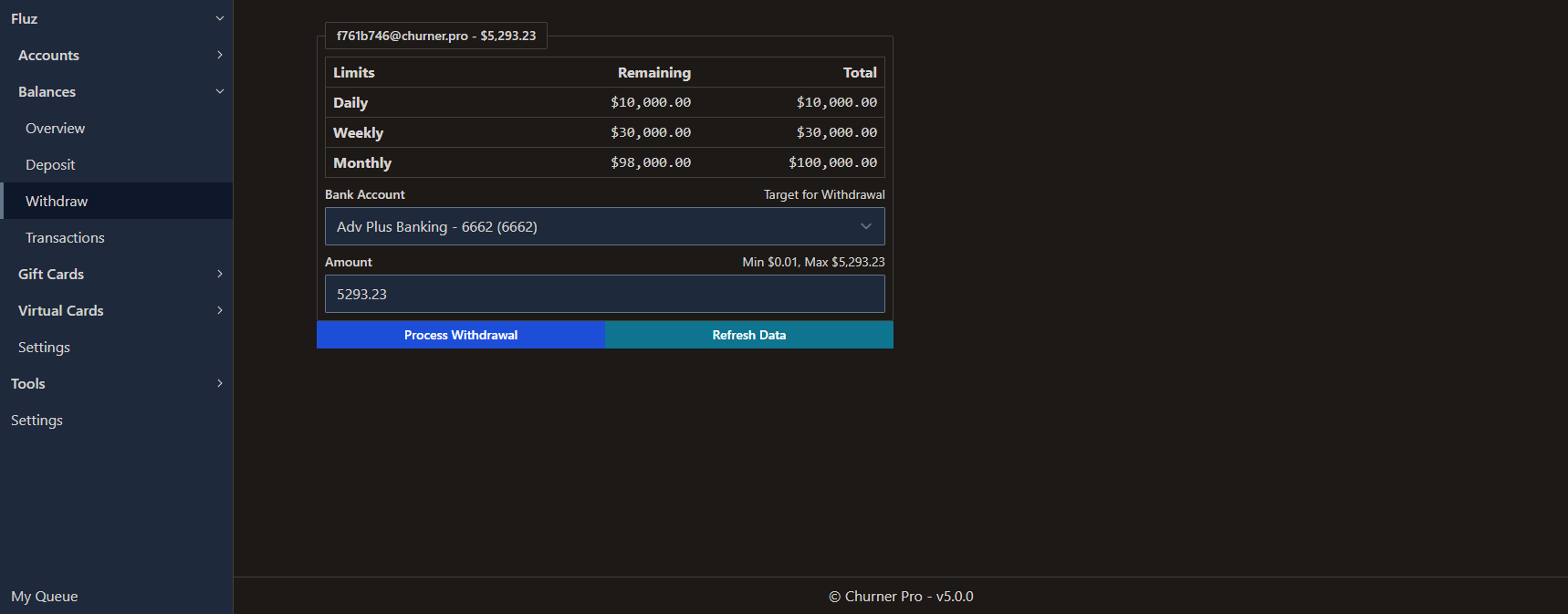This screenshot has height=614, width=1568.
Task: Collapse the Balances submenu chevron
Action: click(x=219, y=91)
